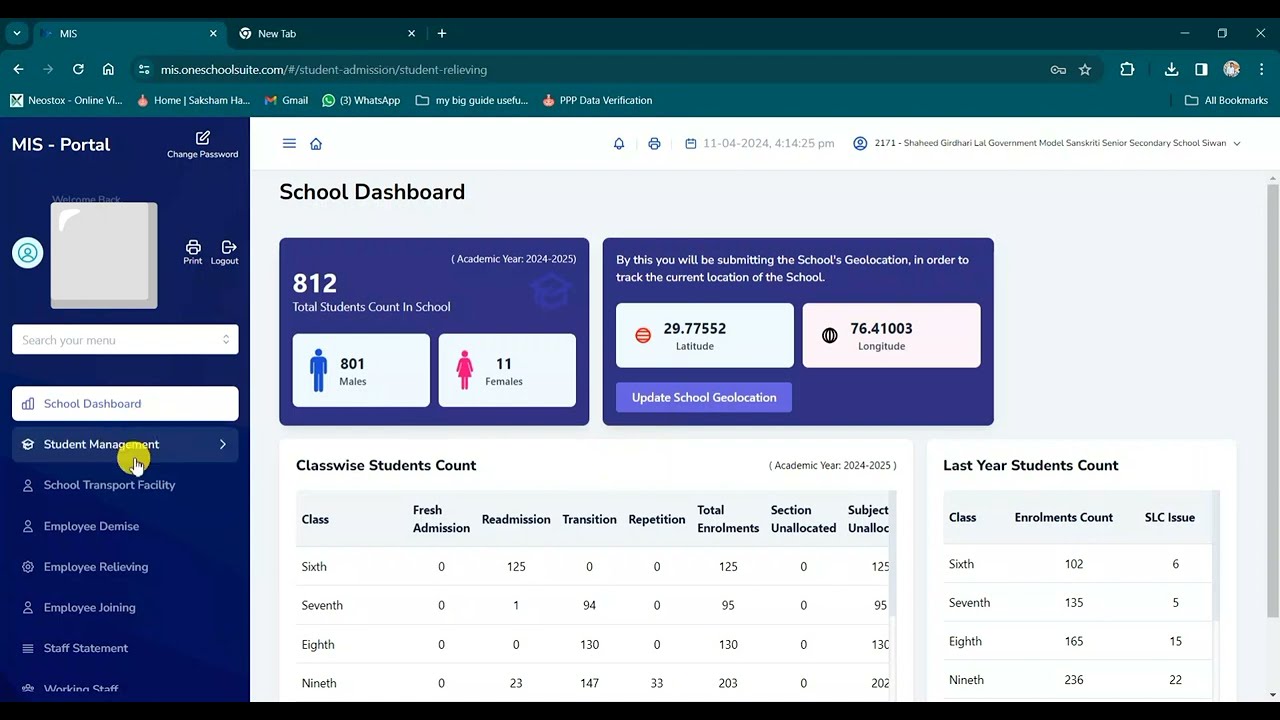The image size is (1280, 720).
Task: Open Gmail bookmark
Action: 286,100
